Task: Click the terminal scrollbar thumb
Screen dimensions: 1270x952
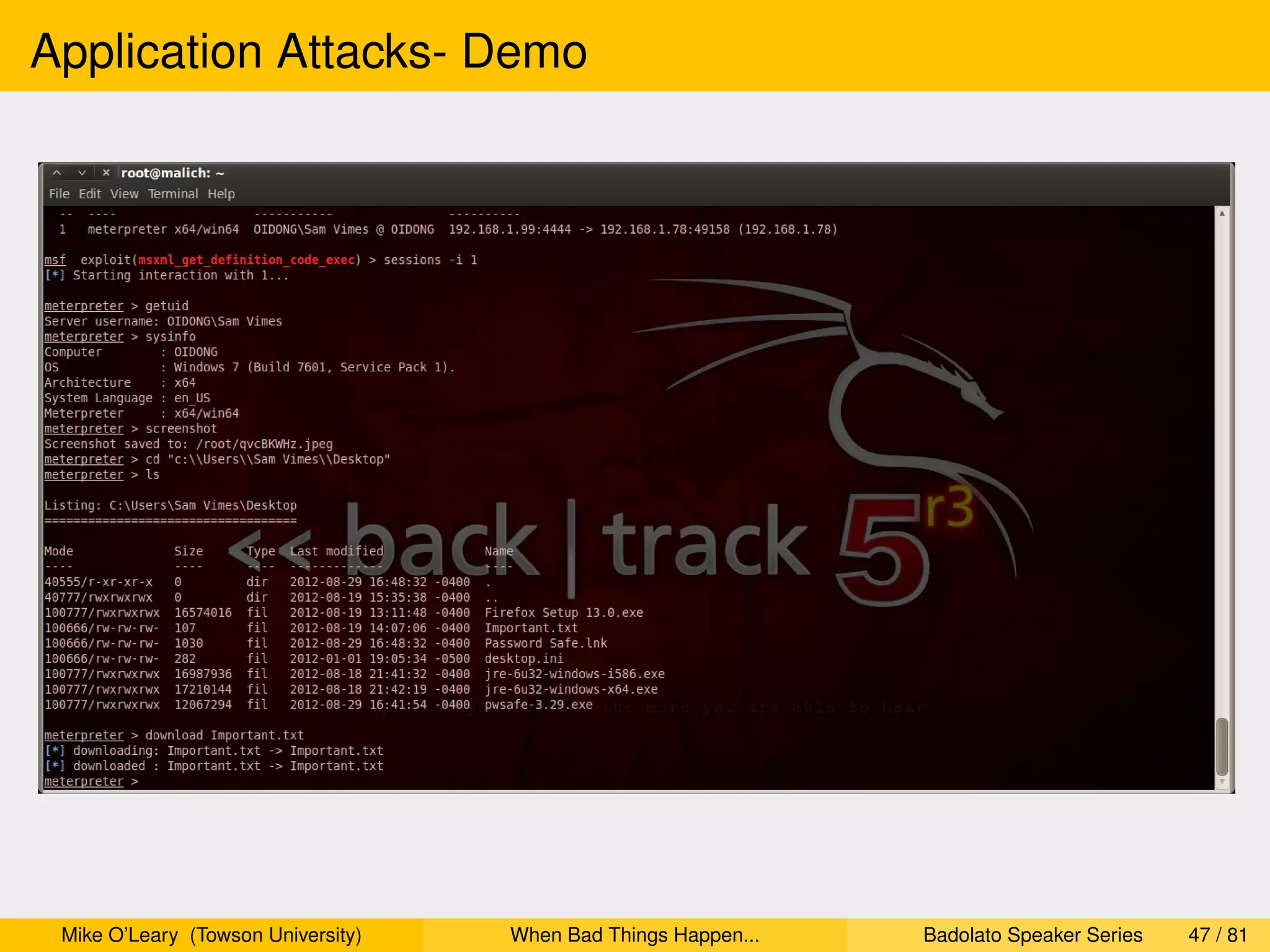Action: tap(1222, 746)
